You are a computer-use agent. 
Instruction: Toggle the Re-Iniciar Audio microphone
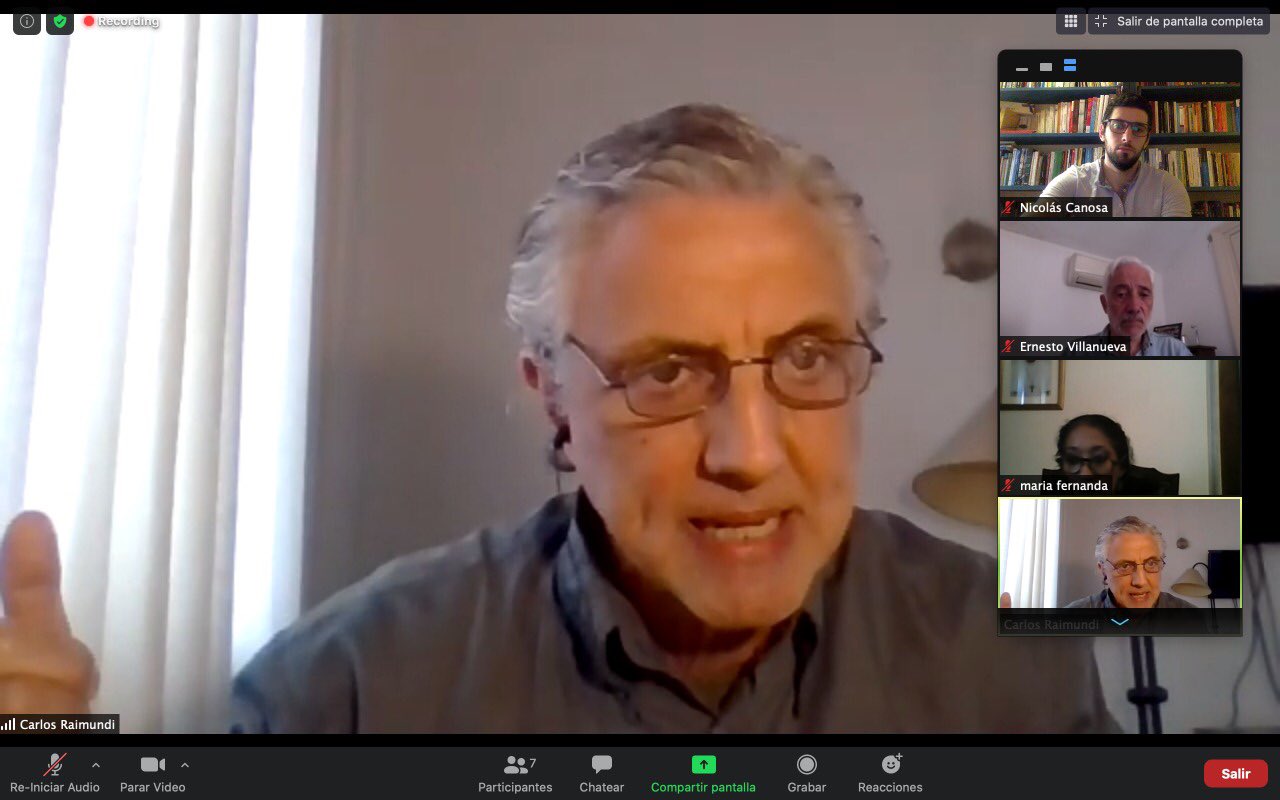(x=55, y=773)
